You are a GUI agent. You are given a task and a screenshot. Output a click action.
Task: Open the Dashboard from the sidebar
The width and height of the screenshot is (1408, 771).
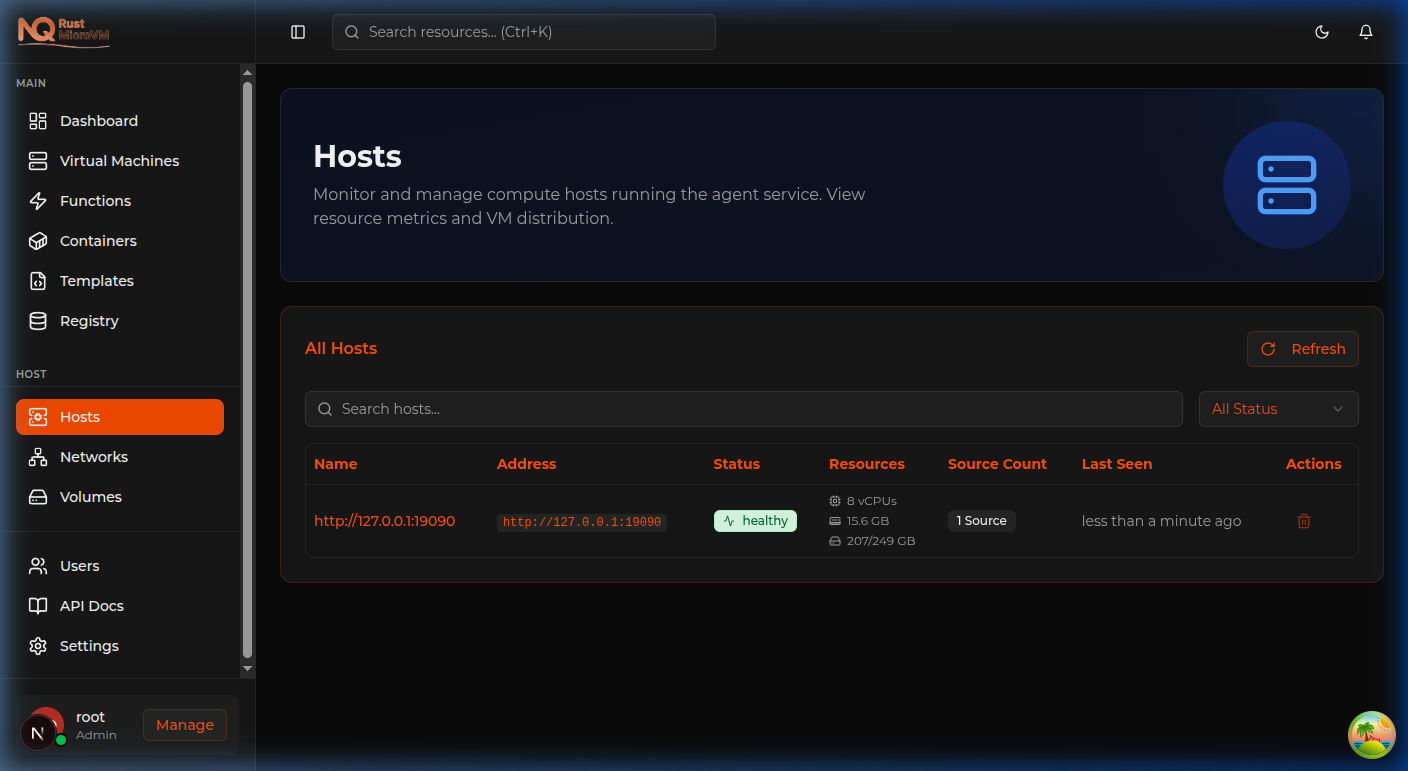[x=97, y=120]
